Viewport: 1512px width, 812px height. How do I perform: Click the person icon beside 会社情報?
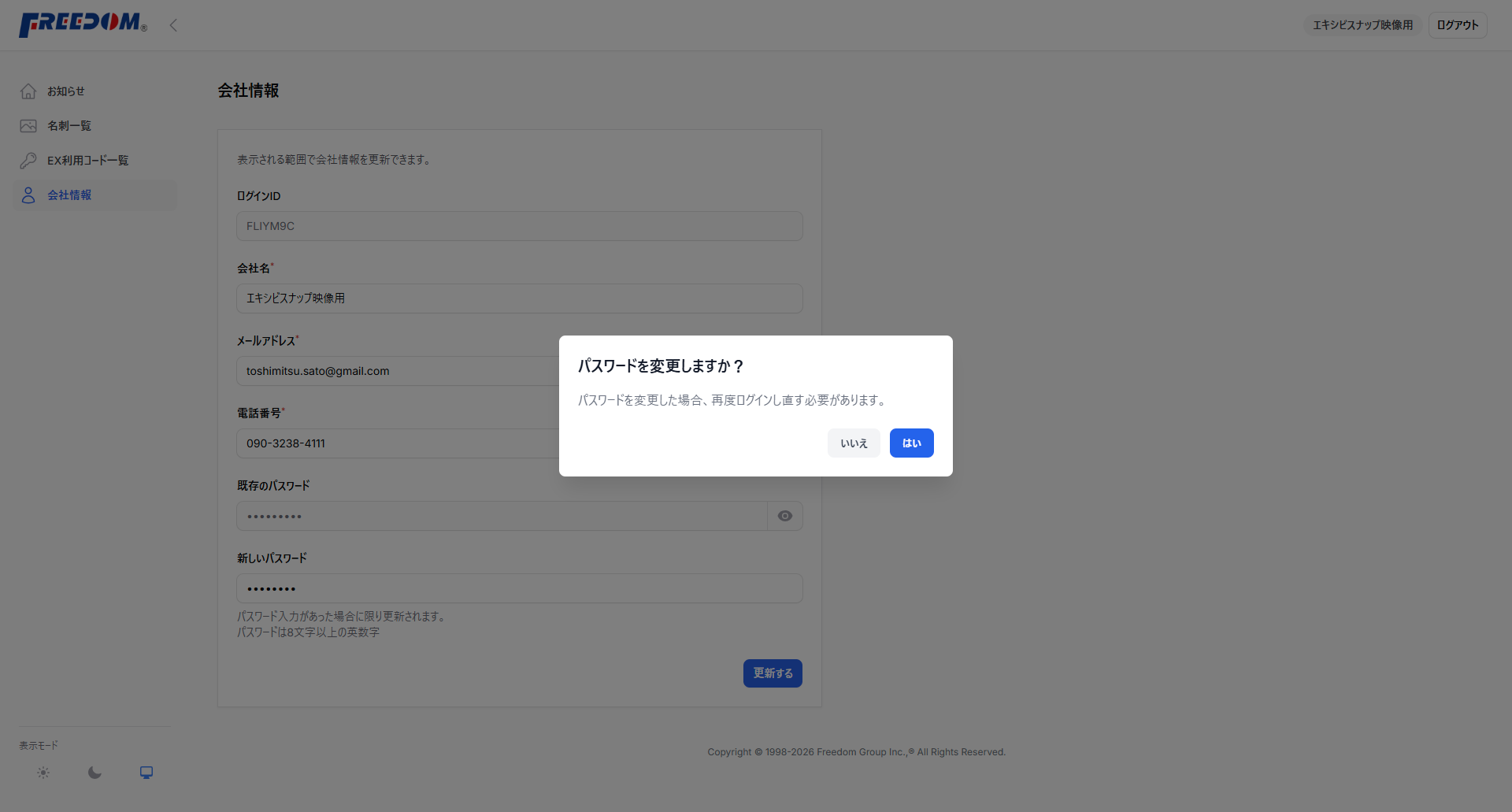click(28, 195)
